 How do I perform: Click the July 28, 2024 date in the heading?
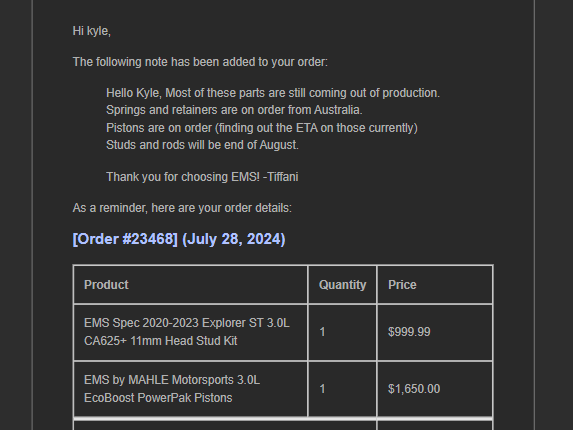(x=234, y=239)
